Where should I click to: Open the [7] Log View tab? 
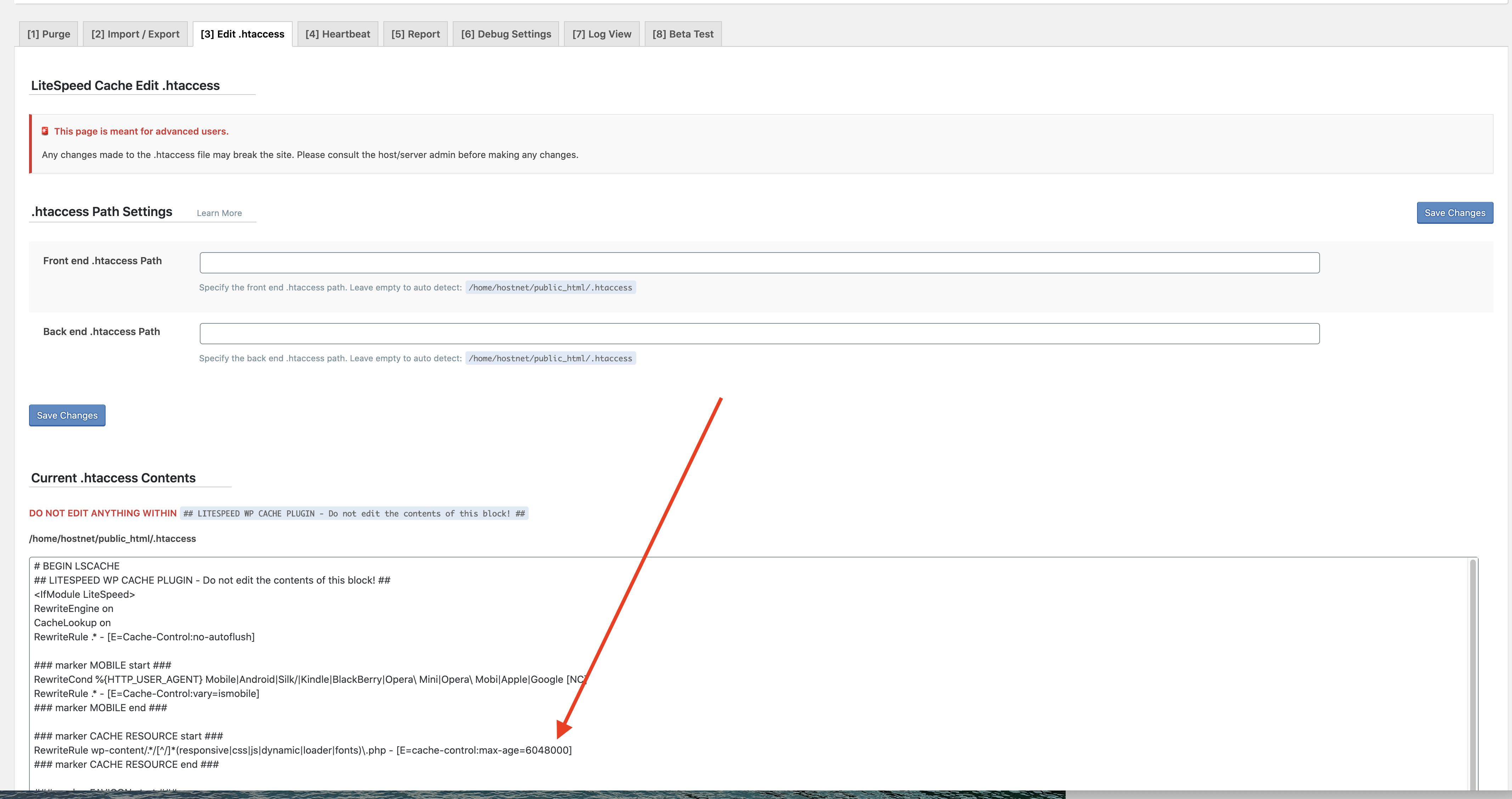(602, 34)
